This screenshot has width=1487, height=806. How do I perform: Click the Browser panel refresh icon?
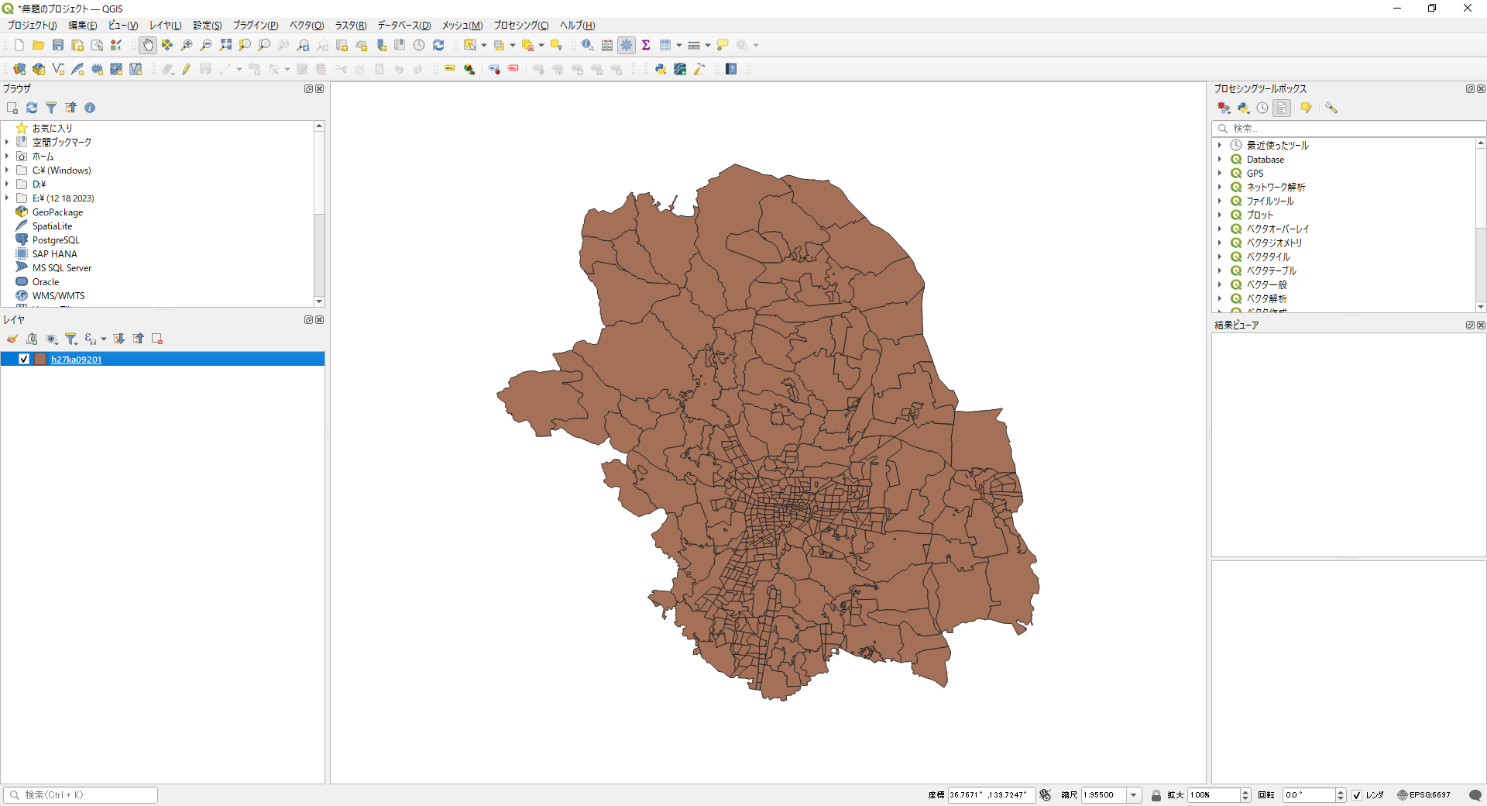tap(32, 107)
